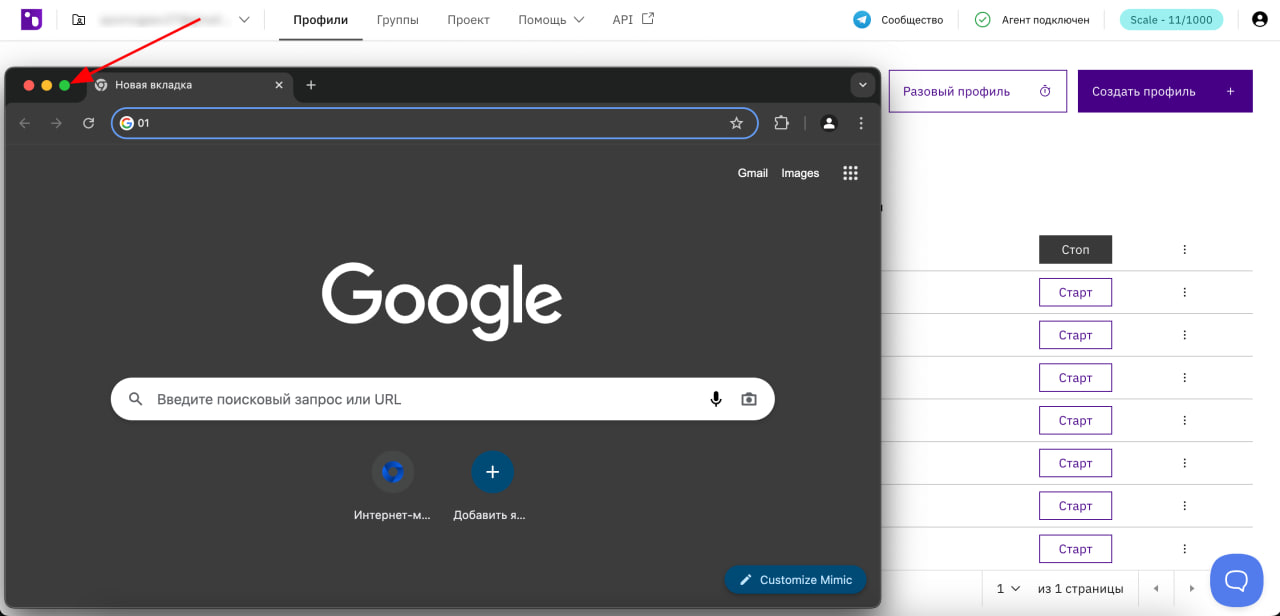
Task: Bookmark page with the star icon
Action: point(737,123)
